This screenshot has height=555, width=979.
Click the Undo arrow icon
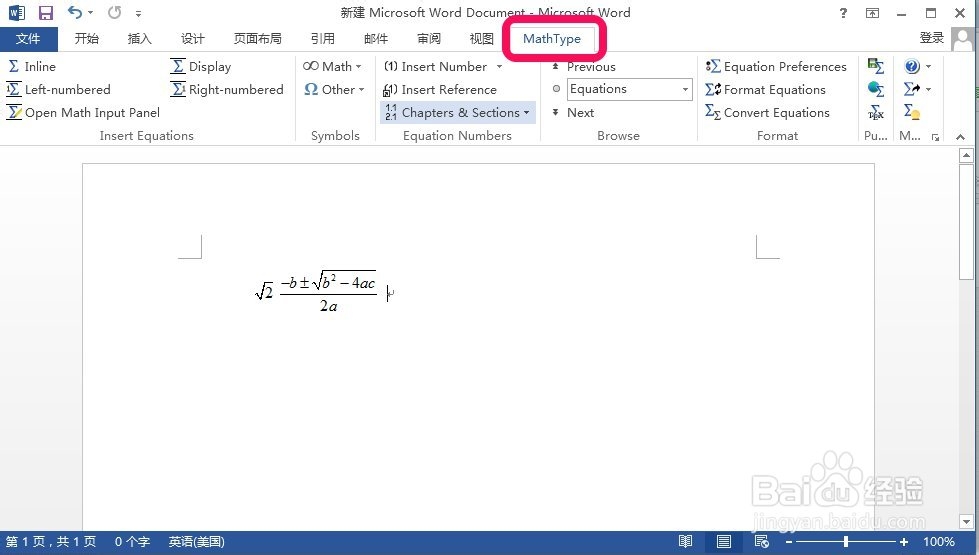[74, 12]
